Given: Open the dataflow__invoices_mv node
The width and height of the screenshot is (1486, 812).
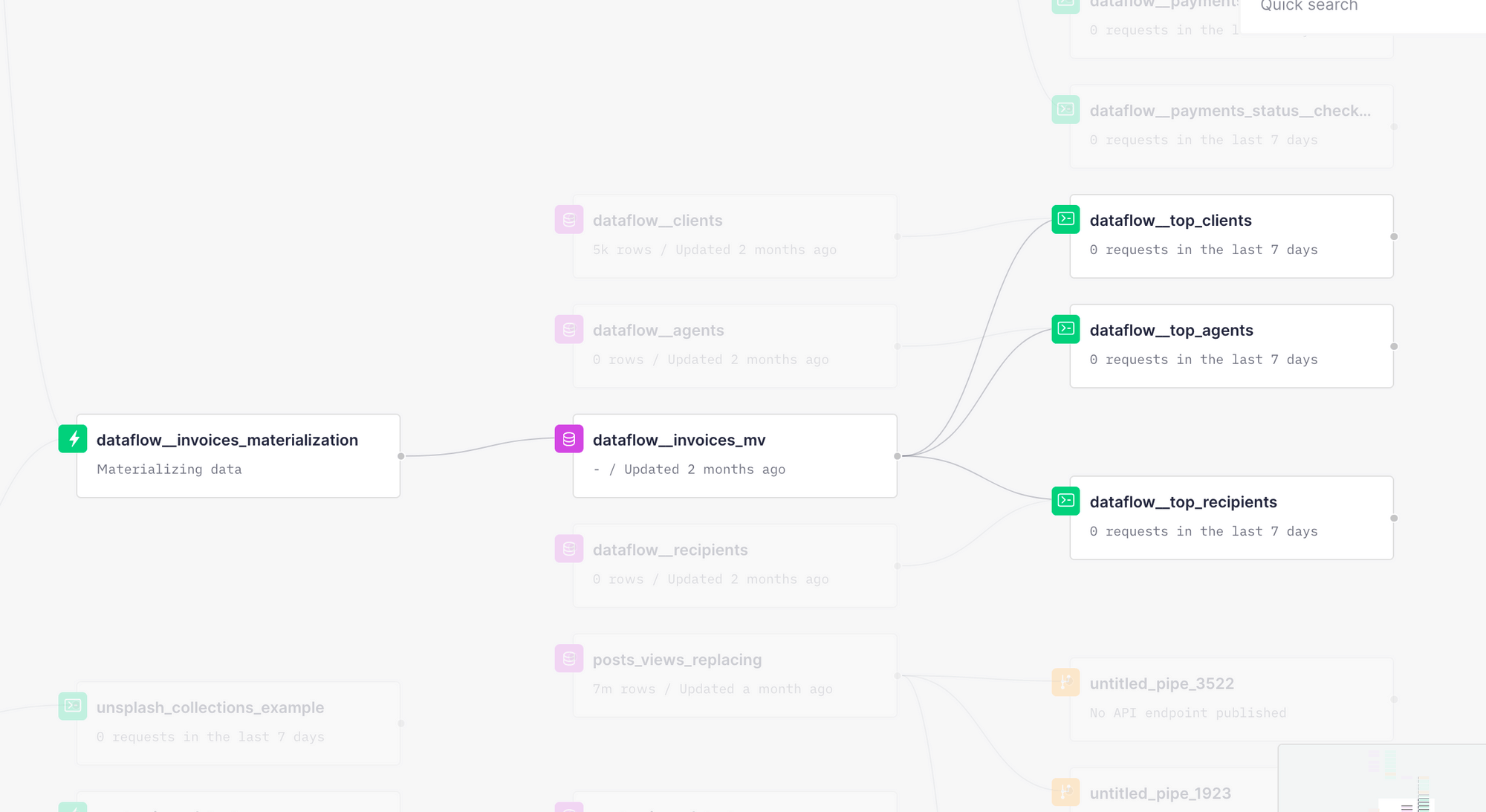Looking at the screenshot, I should 734,455.
